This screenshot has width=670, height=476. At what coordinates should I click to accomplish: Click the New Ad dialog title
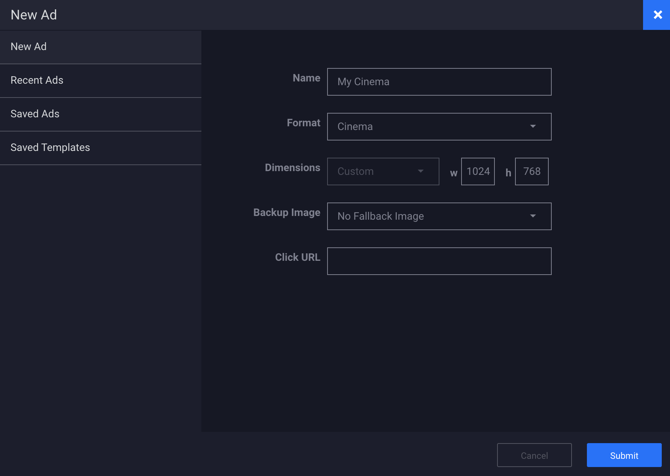34,15
